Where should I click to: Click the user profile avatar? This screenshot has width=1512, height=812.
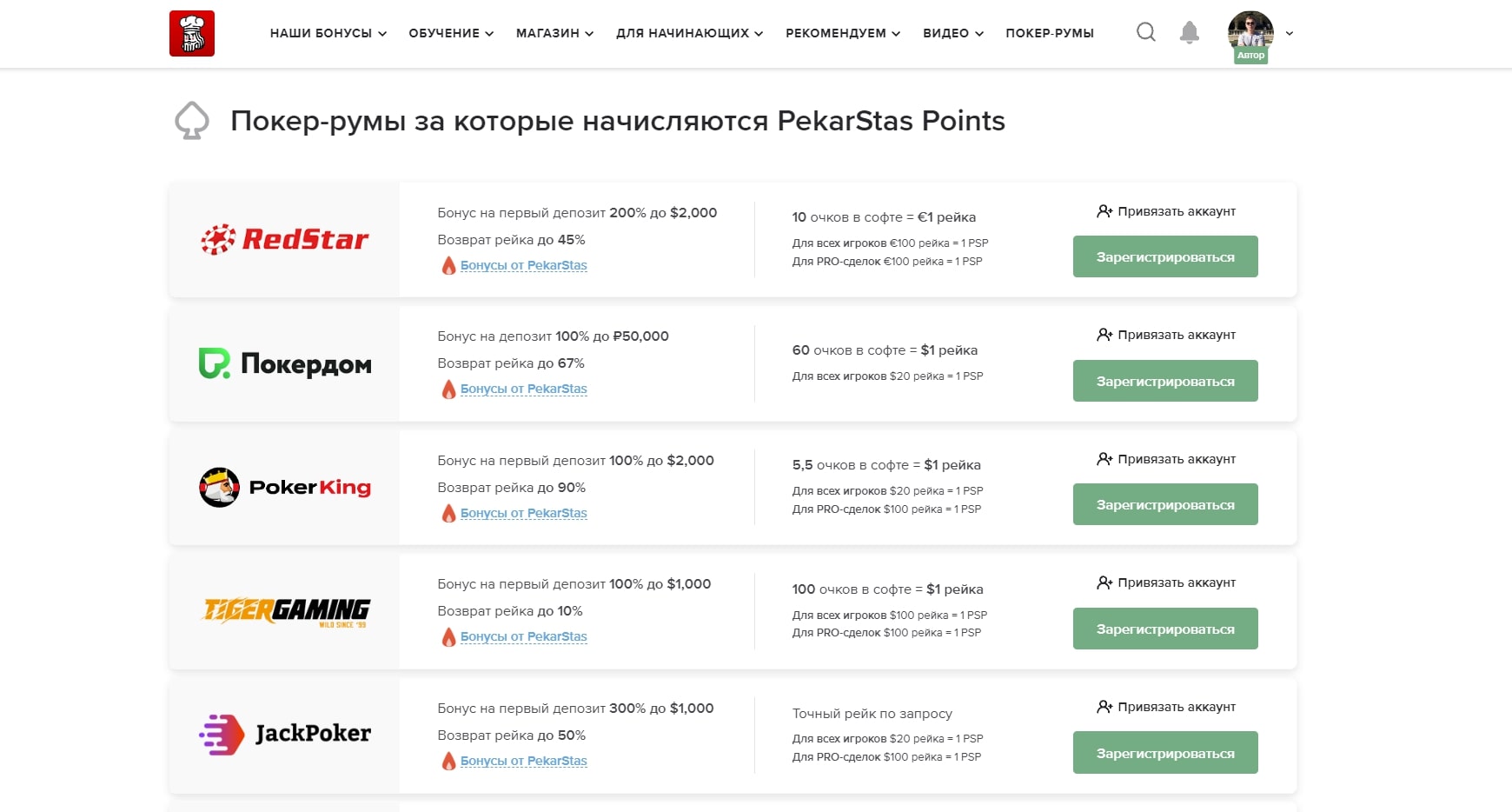click(x=1250, y=33)
